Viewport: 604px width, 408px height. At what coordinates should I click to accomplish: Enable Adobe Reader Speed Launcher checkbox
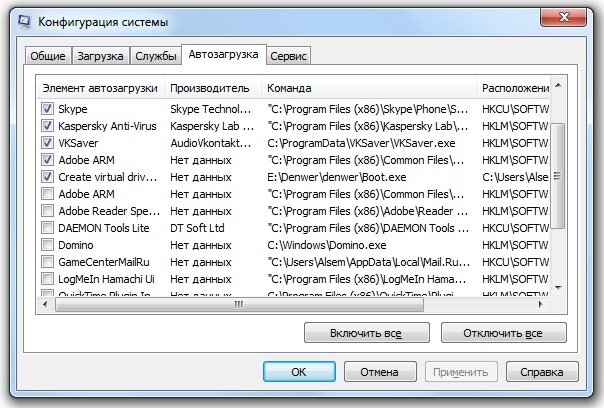click(47, 211)
